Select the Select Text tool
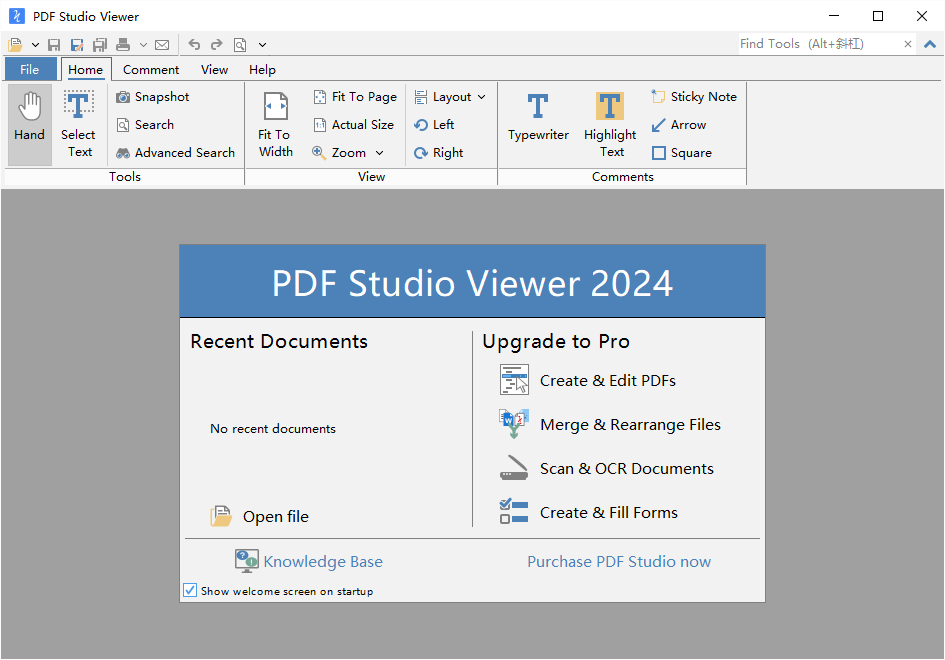 (79, 125)
